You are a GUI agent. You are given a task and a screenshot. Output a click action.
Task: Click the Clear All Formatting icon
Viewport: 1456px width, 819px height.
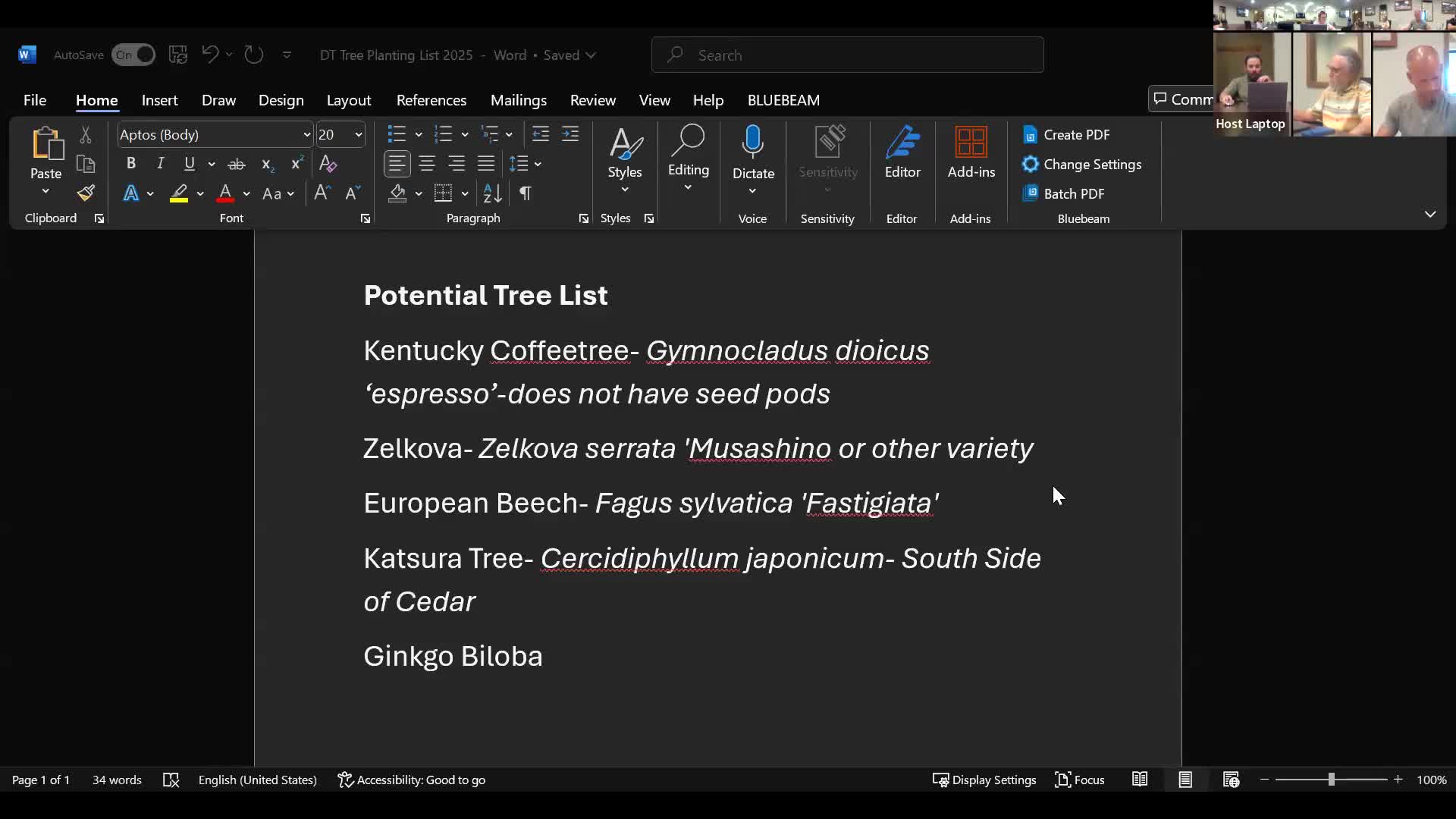click(x=328, y=164)
